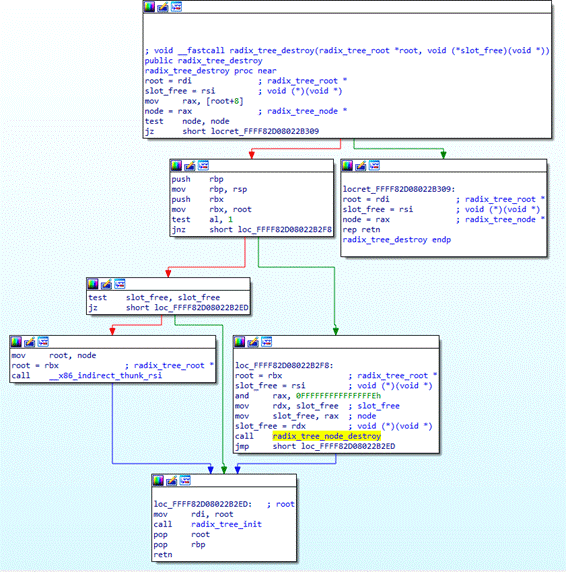The width and height of the screenshot is (566, 572).
Task: Click the edit pencil icon on the push rbp node
Action: coord(190,166)
